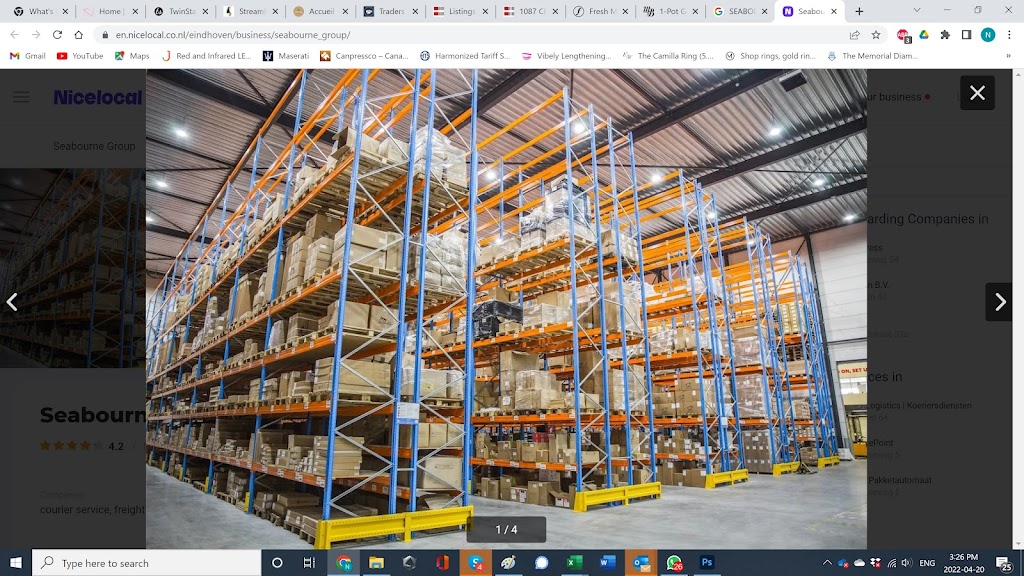Open the paint palette app on taskbar

508,563
